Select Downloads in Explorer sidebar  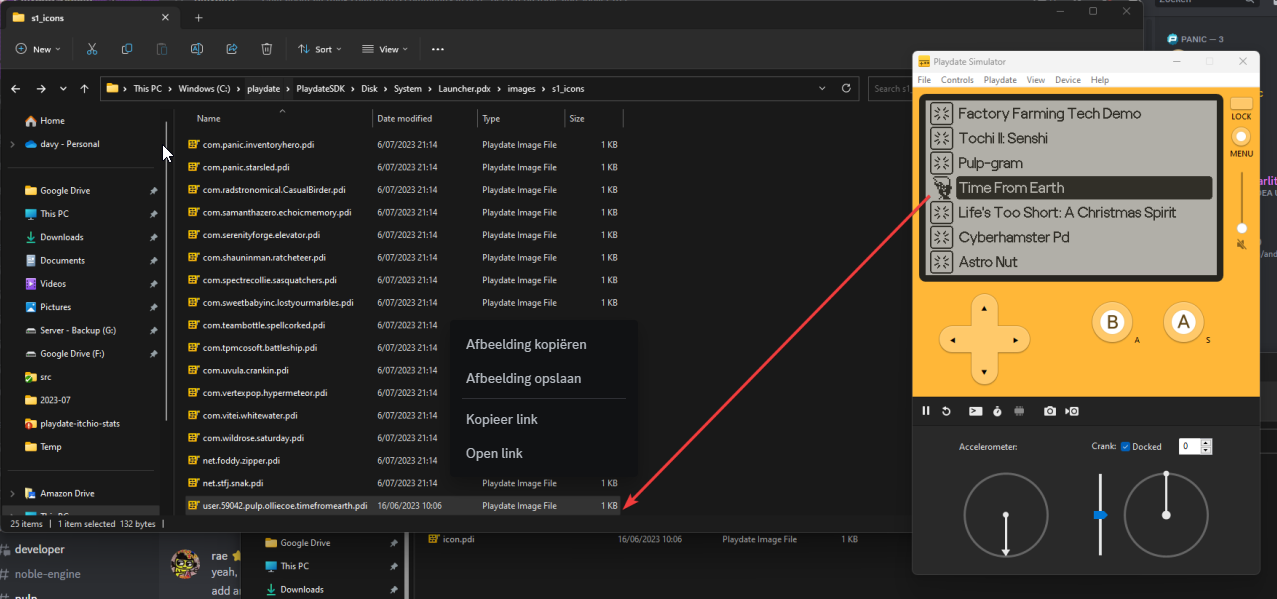[61, 237]
